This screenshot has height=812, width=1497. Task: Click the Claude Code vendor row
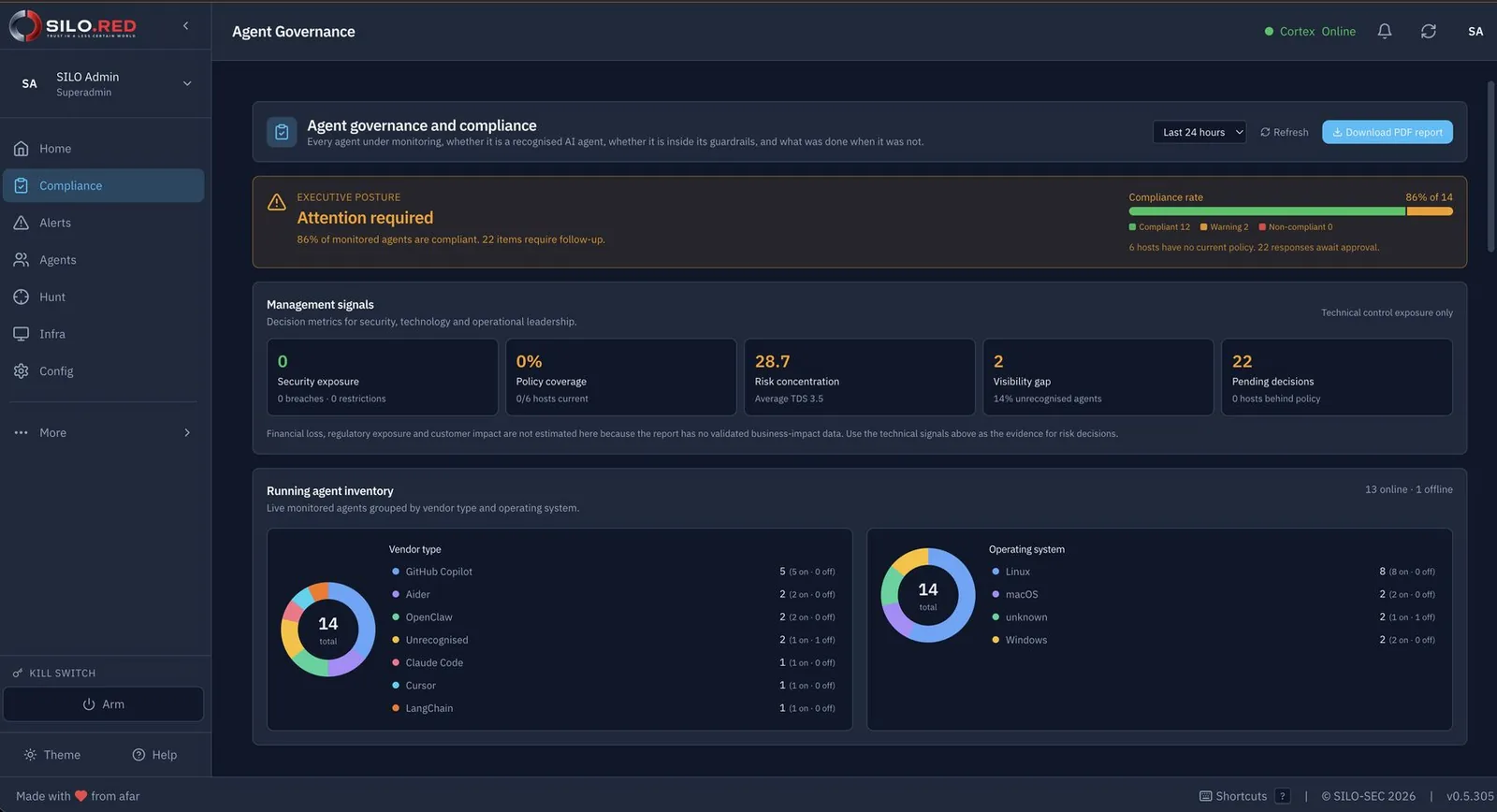click(x=614, y=662)
